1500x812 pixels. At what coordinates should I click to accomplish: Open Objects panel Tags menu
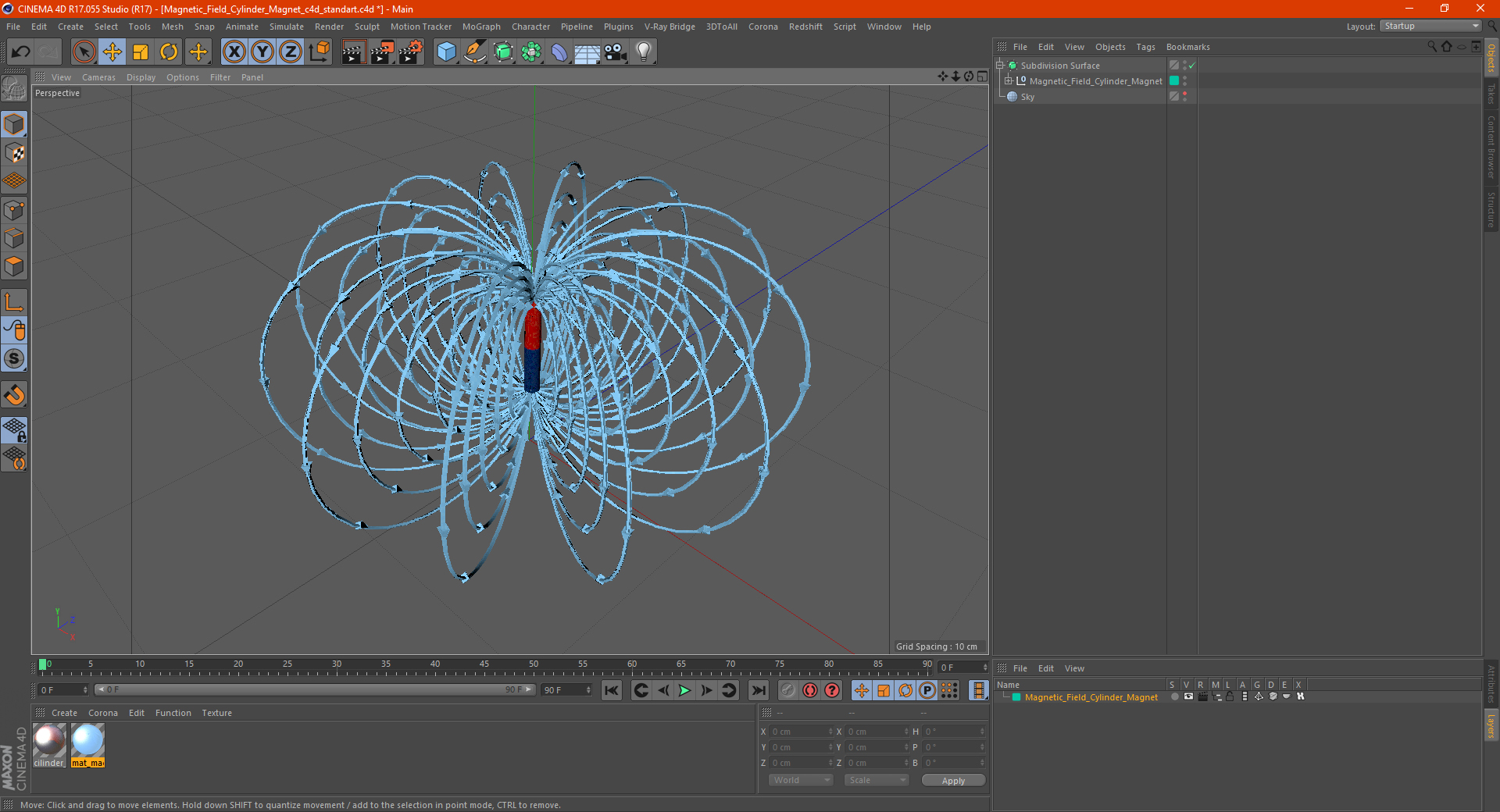tap(1145, 47)
